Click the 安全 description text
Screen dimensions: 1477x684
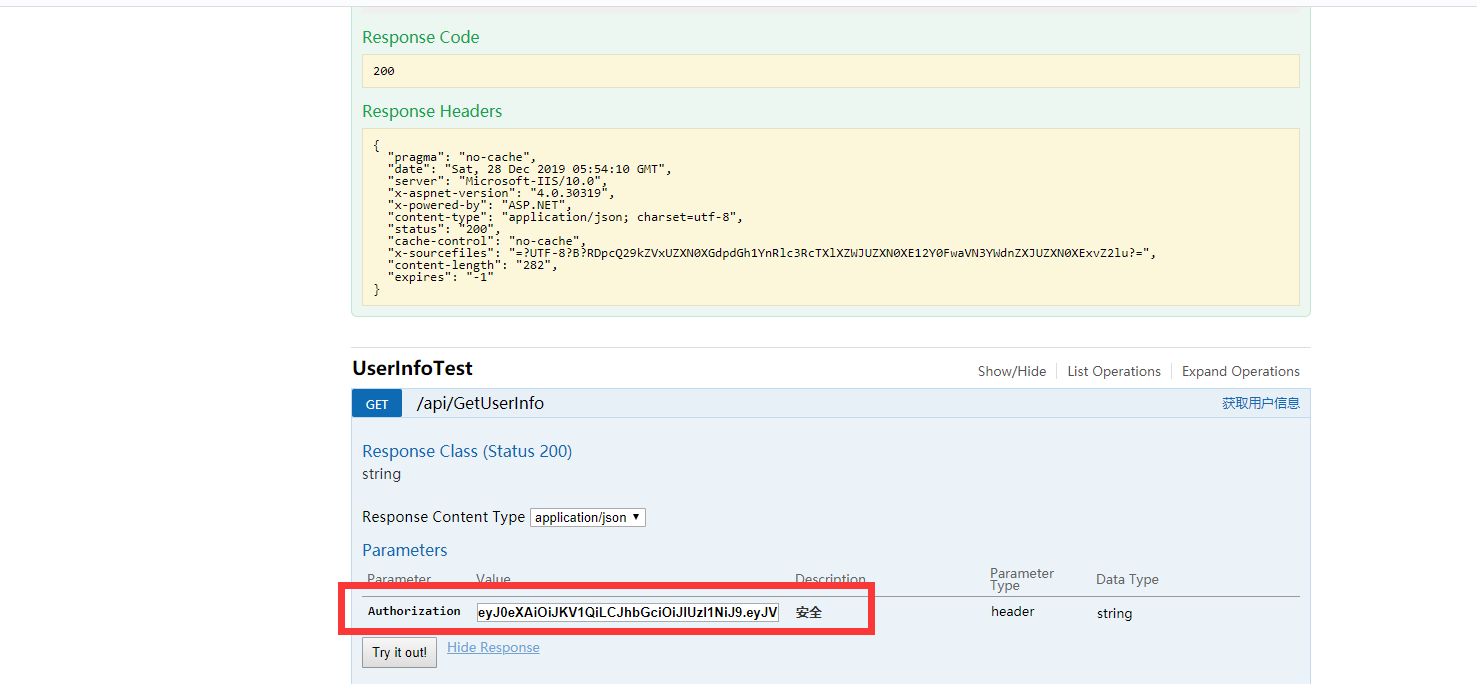[809, 612]
